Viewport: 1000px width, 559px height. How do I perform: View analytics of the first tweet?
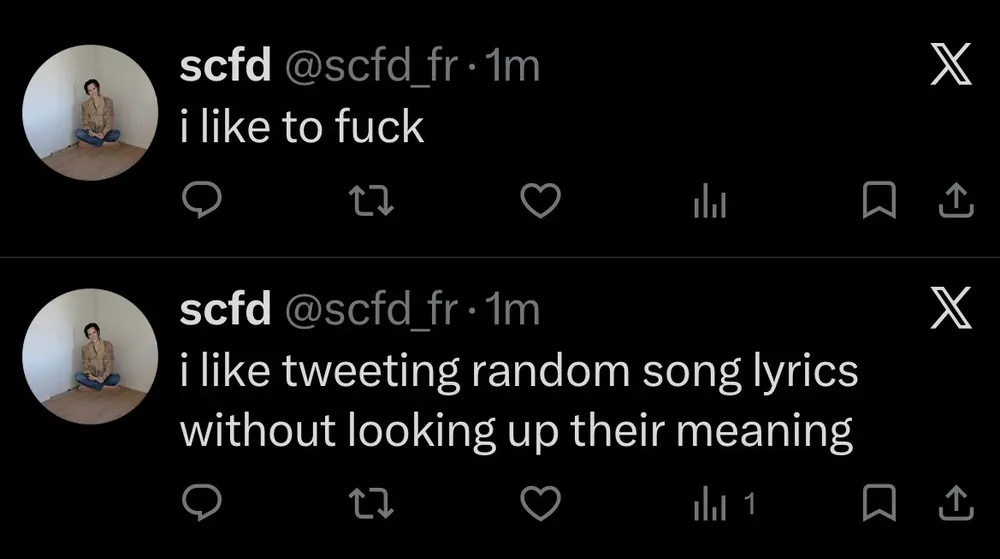[709, 203]
